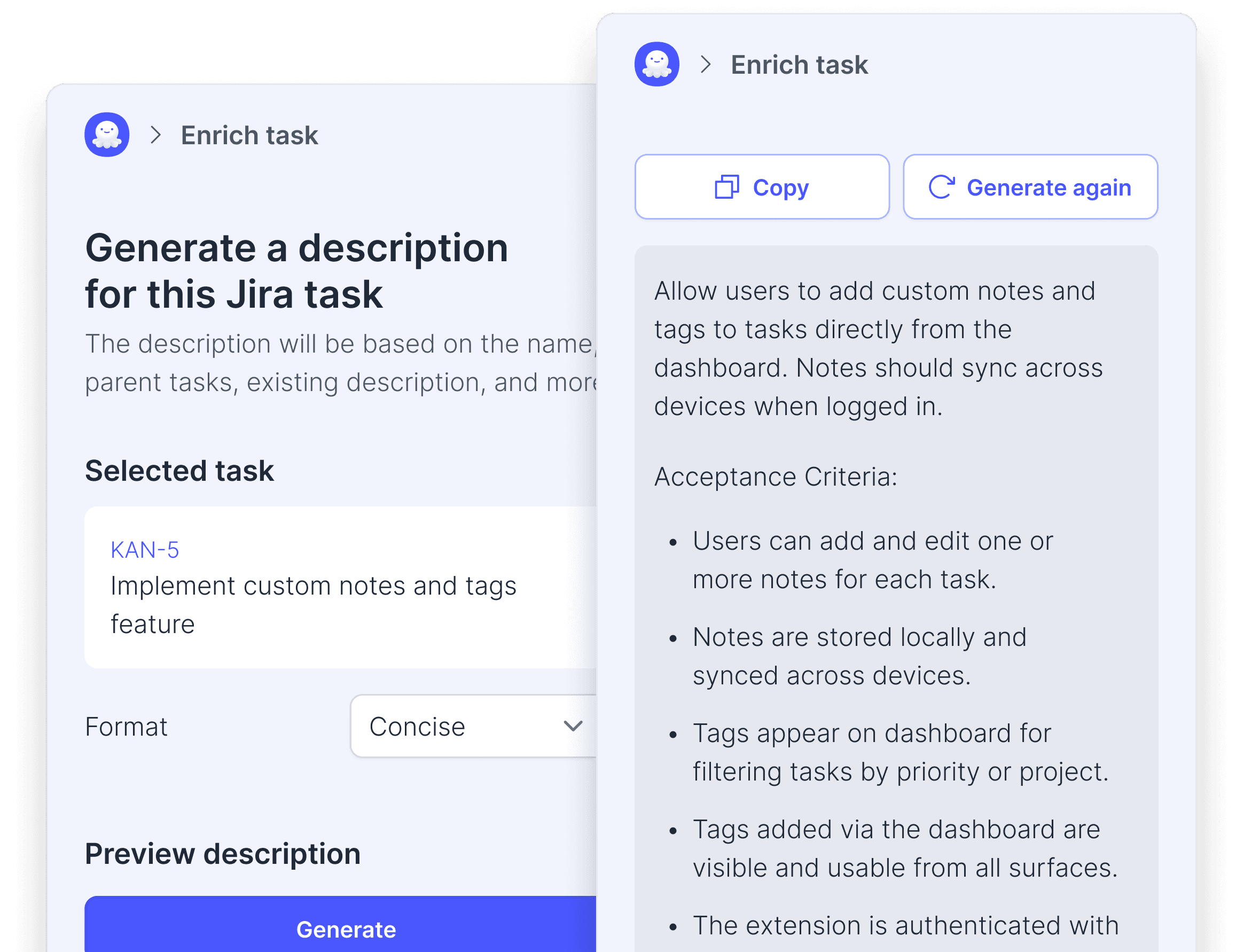Click the refresh icon on Generate again

(941, 187)
